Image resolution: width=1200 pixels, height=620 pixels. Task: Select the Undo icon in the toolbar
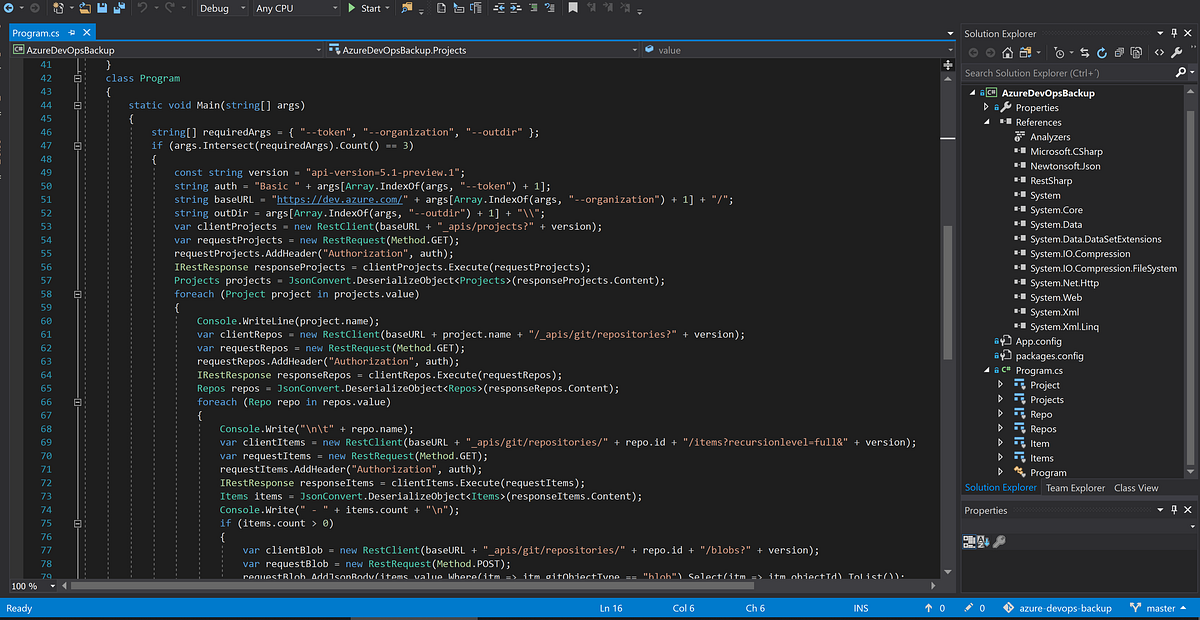(142, 8)
